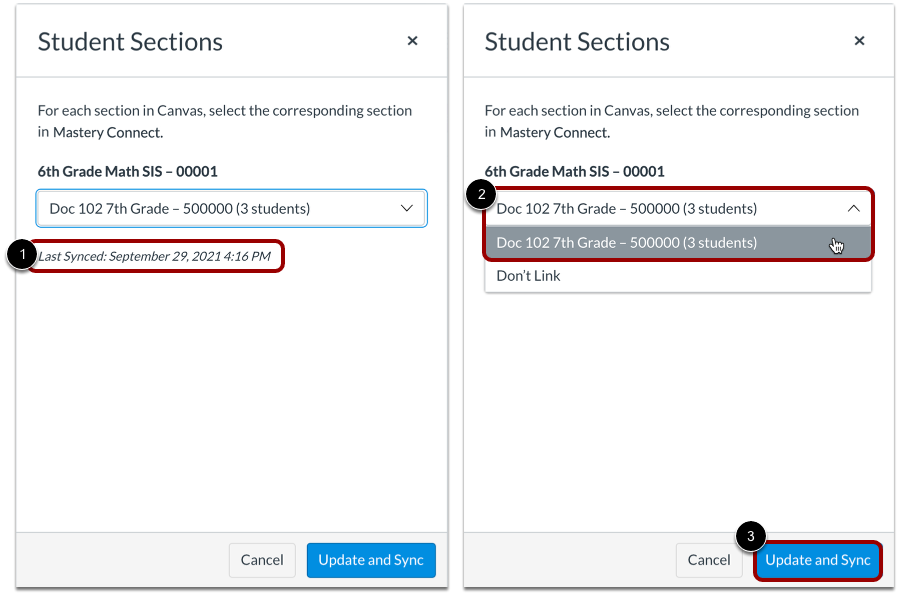Screen dimensions: 902x604
Task: Click the number 3 annotation badge
Action: coord(752,535)
